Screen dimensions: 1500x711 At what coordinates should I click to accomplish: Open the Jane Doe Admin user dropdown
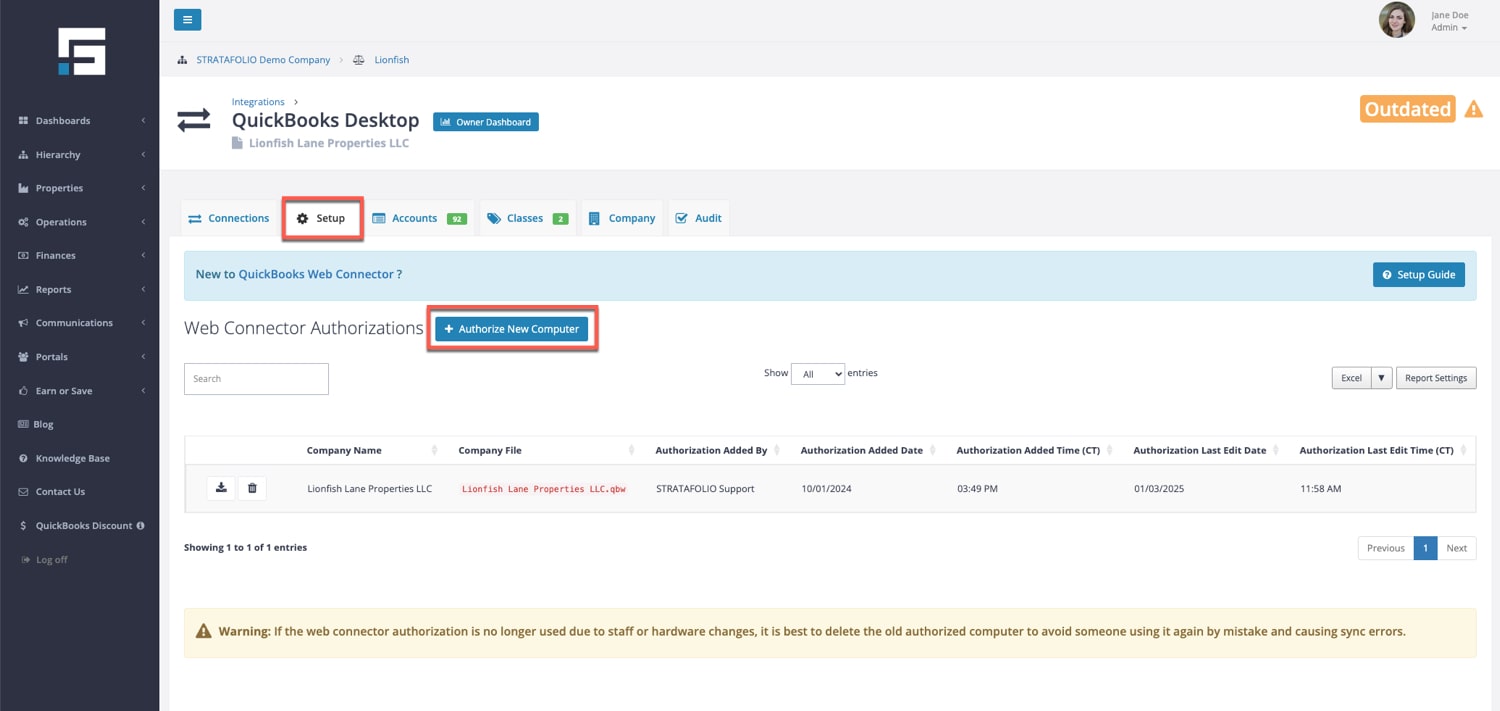(1449, 21)
